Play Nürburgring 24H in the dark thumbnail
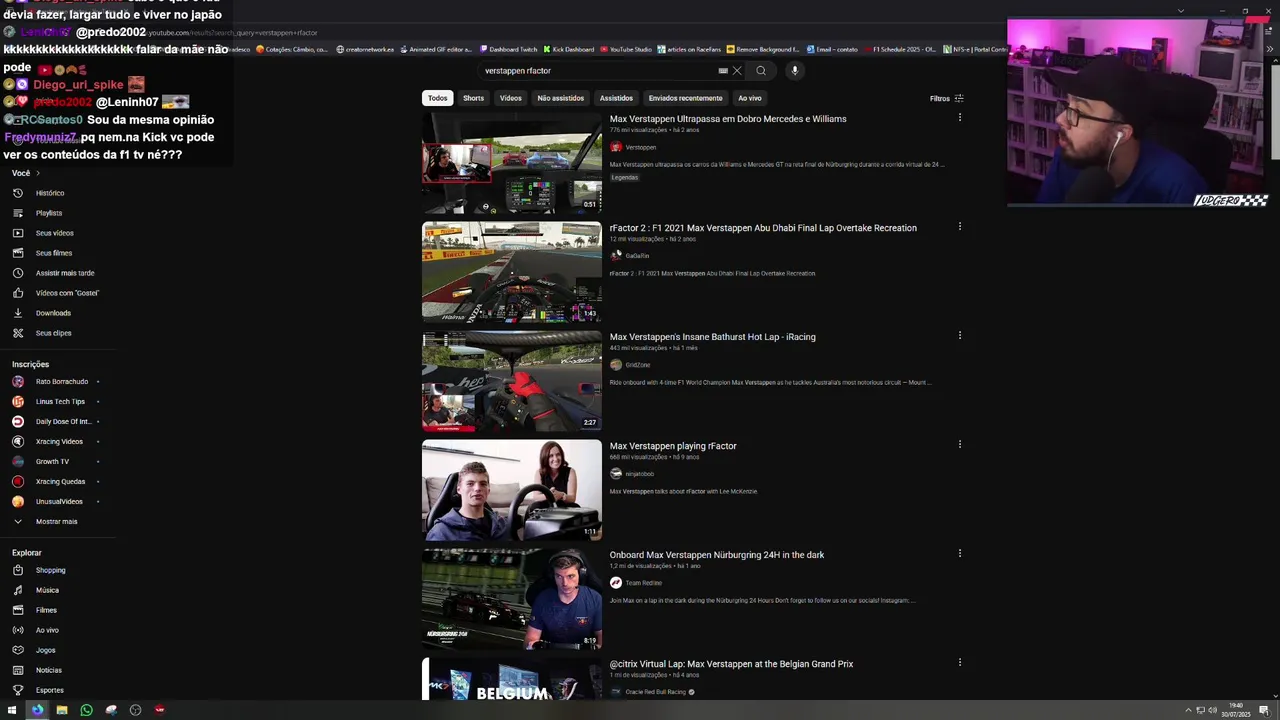Viewport: 1280px width, 720px height. 512,598
